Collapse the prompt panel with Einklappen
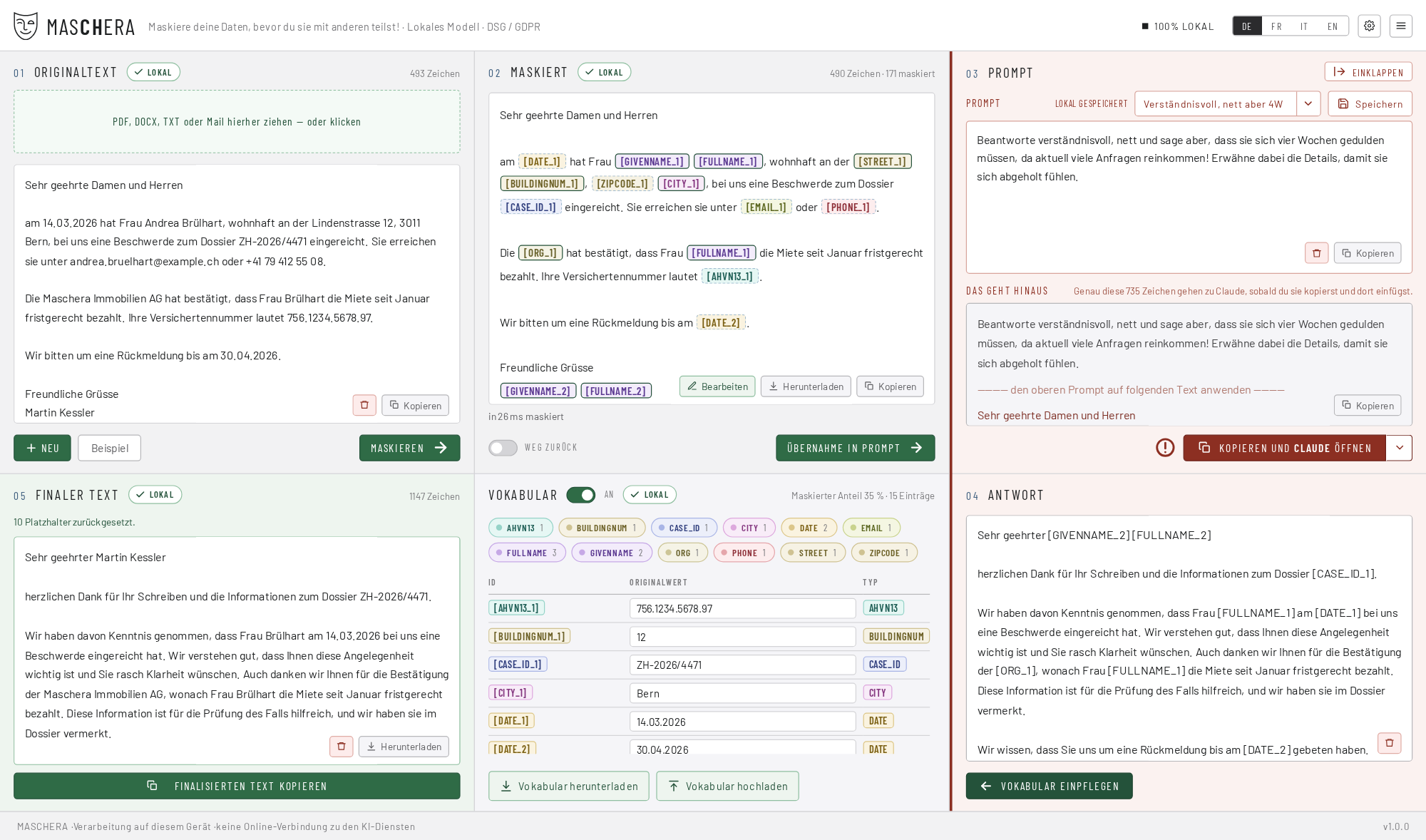The image size is (1426, 840). (x=1368, y=72)
